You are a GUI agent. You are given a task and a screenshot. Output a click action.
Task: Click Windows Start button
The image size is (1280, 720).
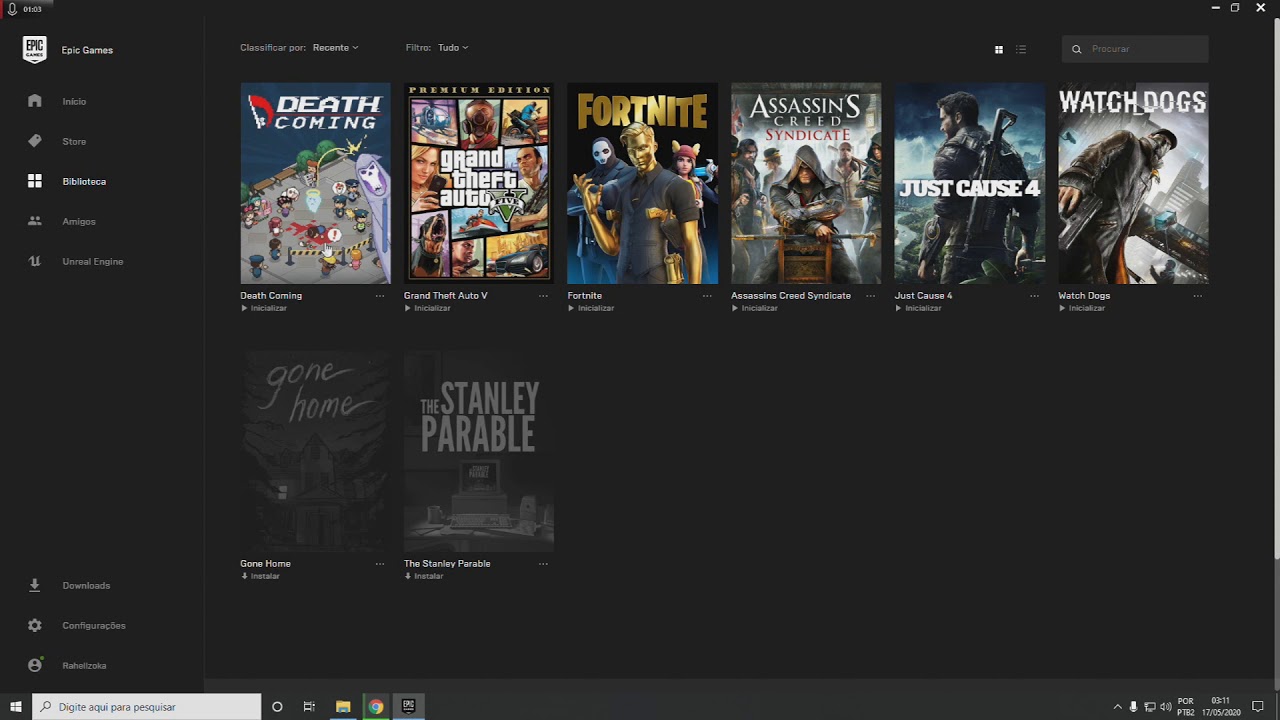pos(16,707)
